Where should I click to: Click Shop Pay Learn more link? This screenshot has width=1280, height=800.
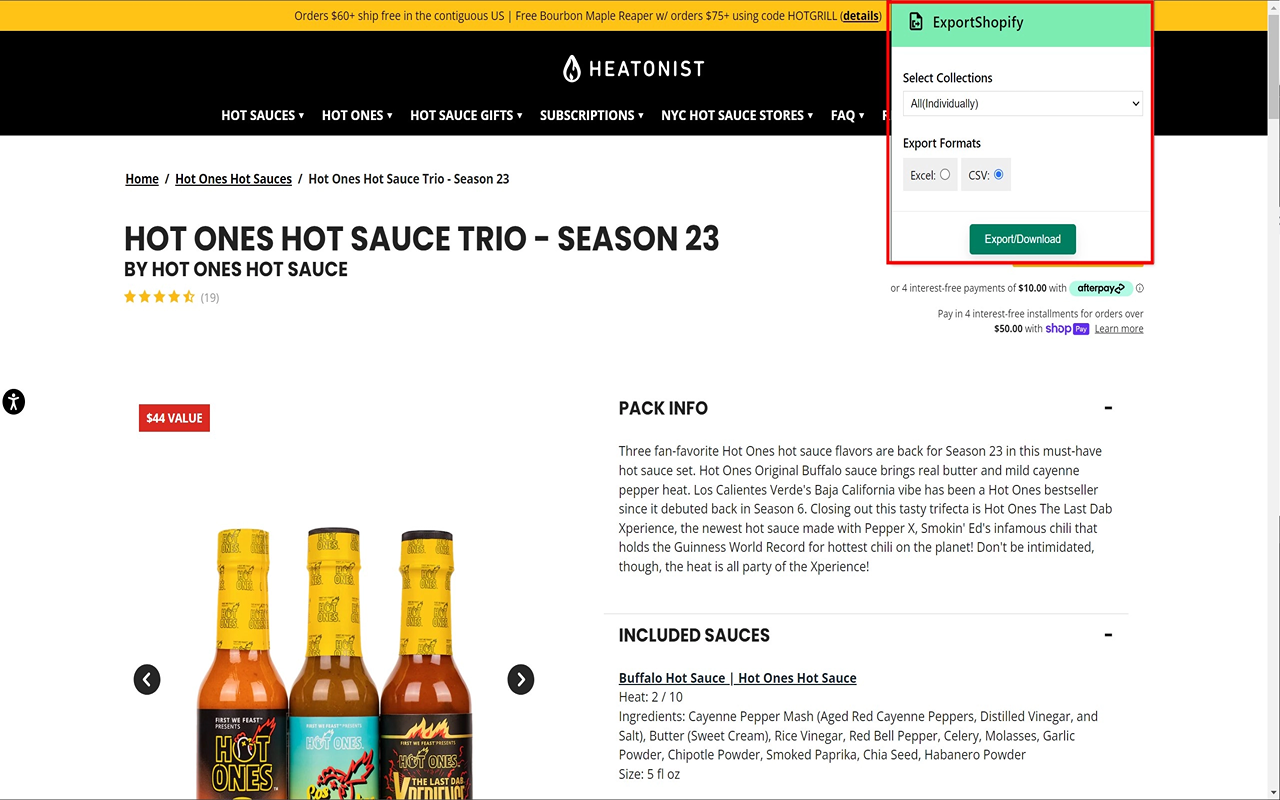click(1119, 329)
